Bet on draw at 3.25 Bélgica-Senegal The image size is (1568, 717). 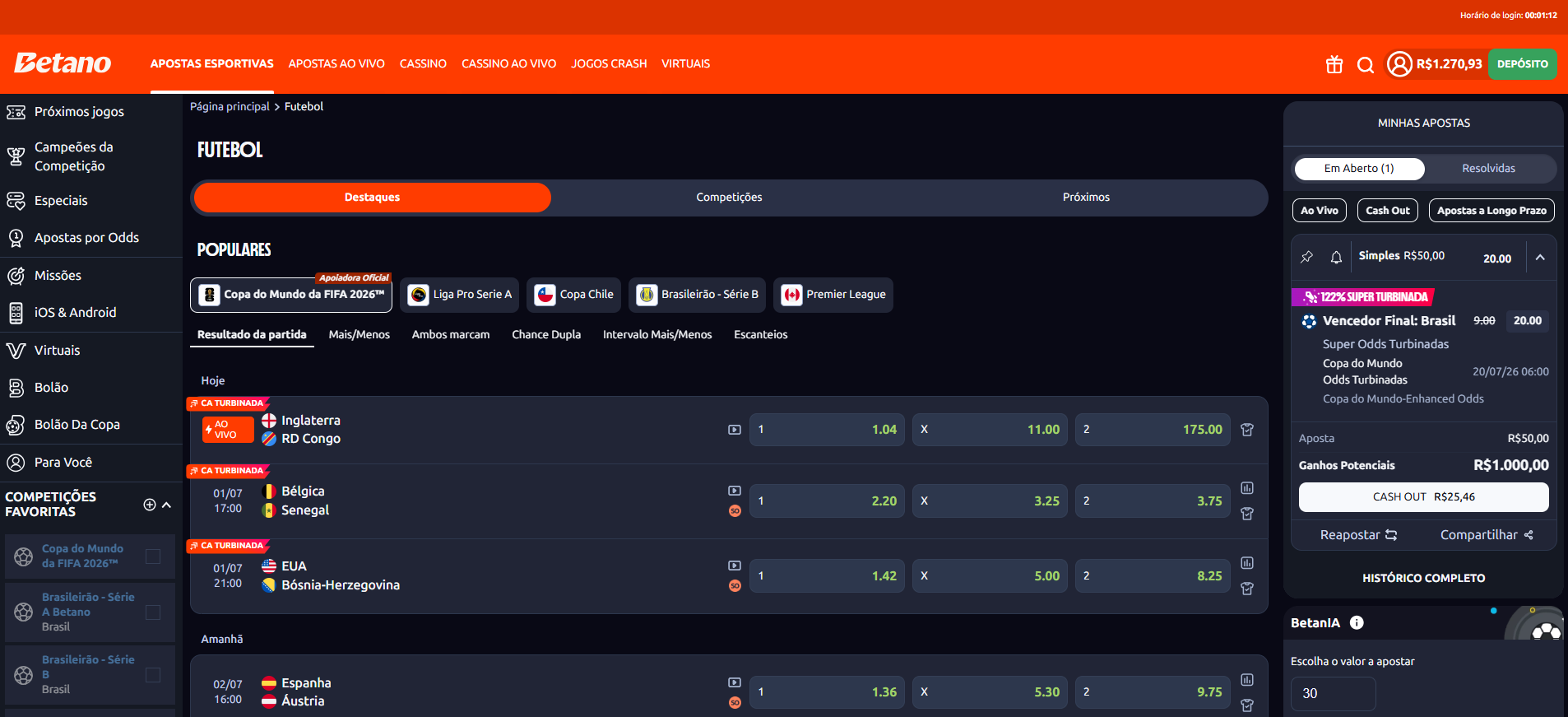(x=990, y=501)
